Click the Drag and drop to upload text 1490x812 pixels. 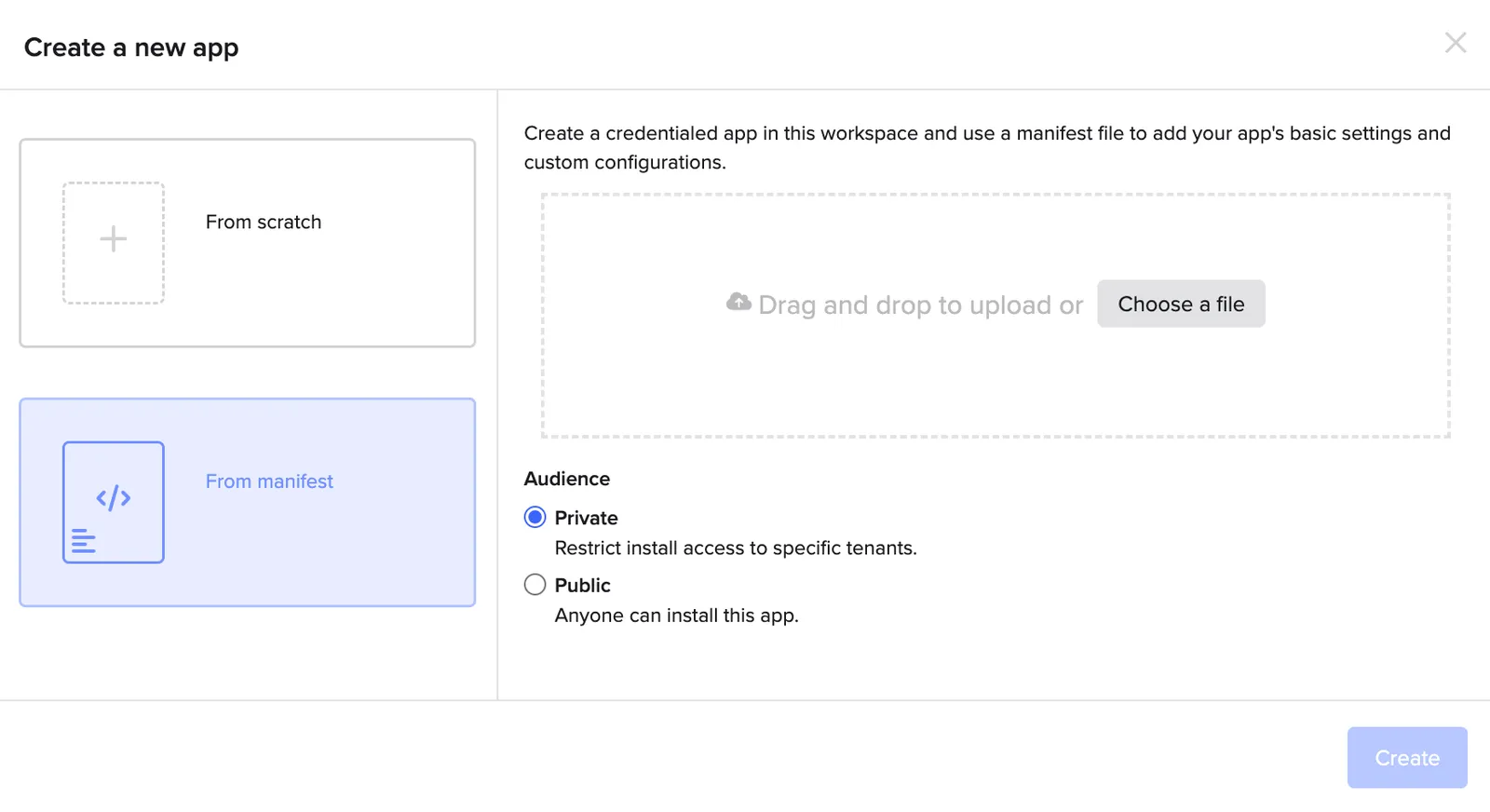(920, 305)
